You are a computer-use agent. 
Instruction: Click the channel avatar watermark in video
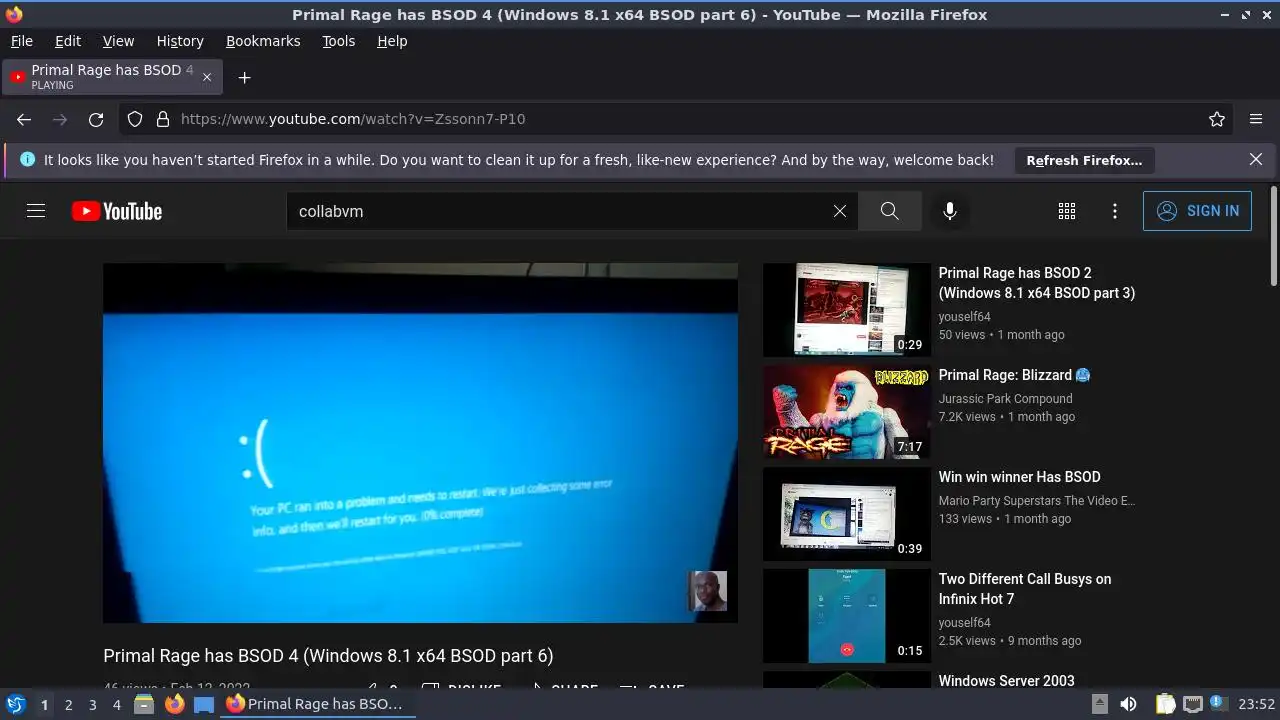click(707, 591)
